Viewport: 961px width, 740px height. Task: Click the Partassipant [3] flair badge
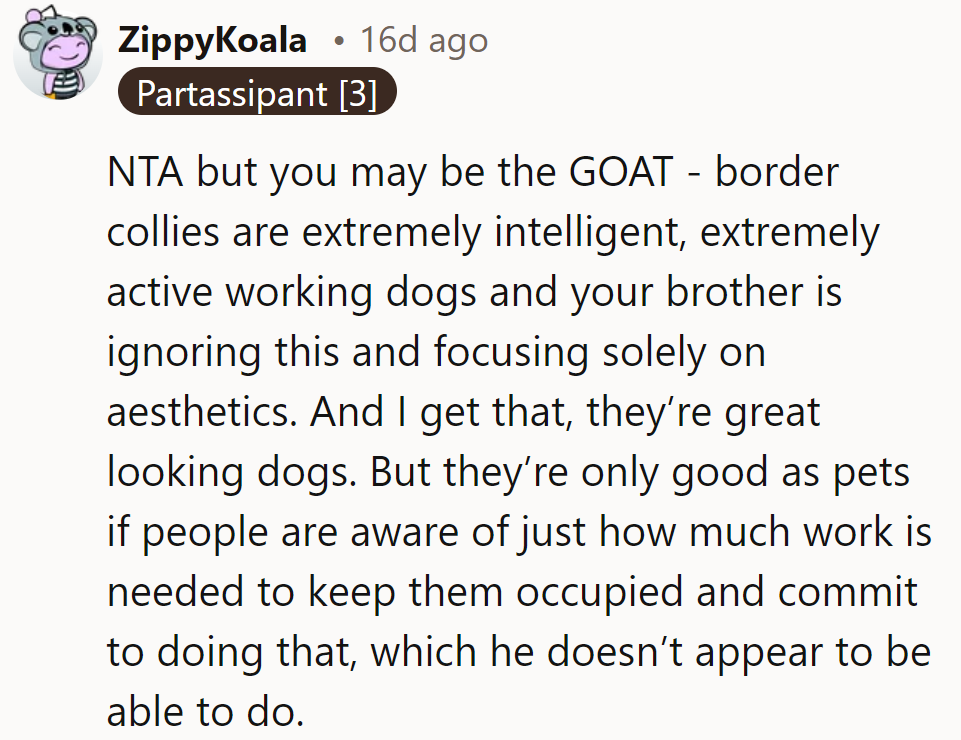coord(257,93)
